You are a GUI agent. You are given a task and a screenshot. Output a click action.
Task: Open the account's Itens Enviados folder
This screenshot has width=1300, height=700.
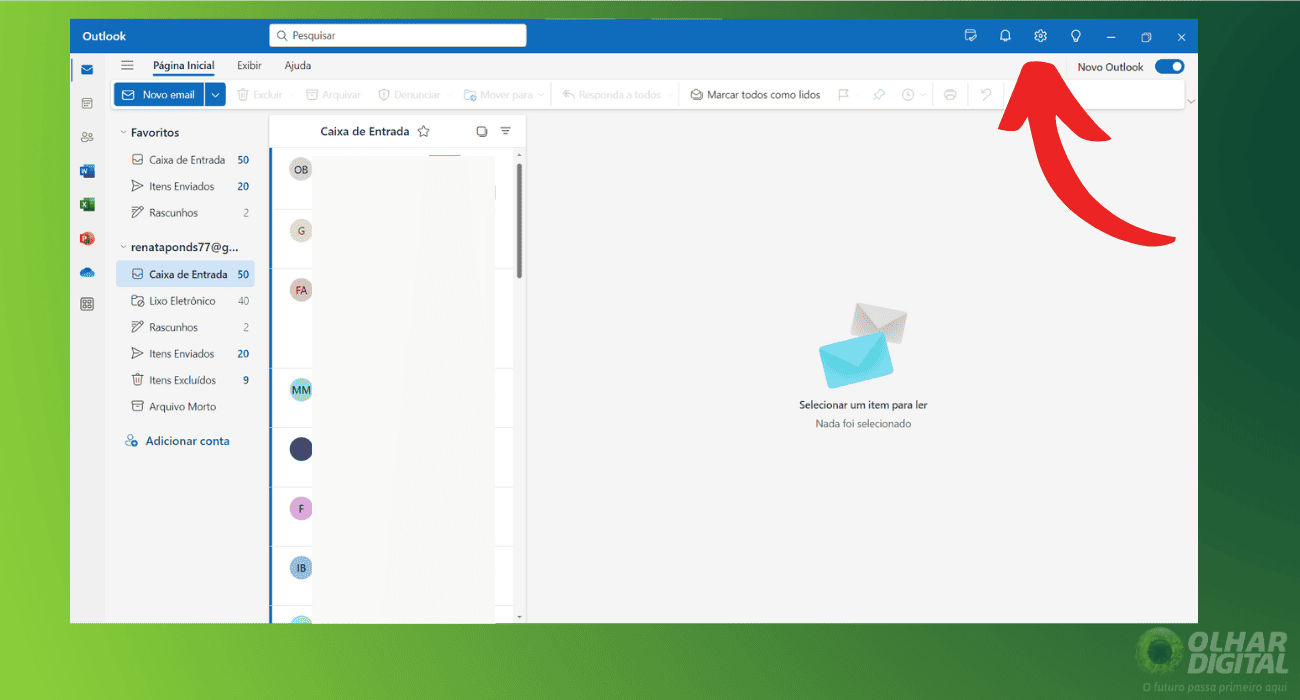185,354
